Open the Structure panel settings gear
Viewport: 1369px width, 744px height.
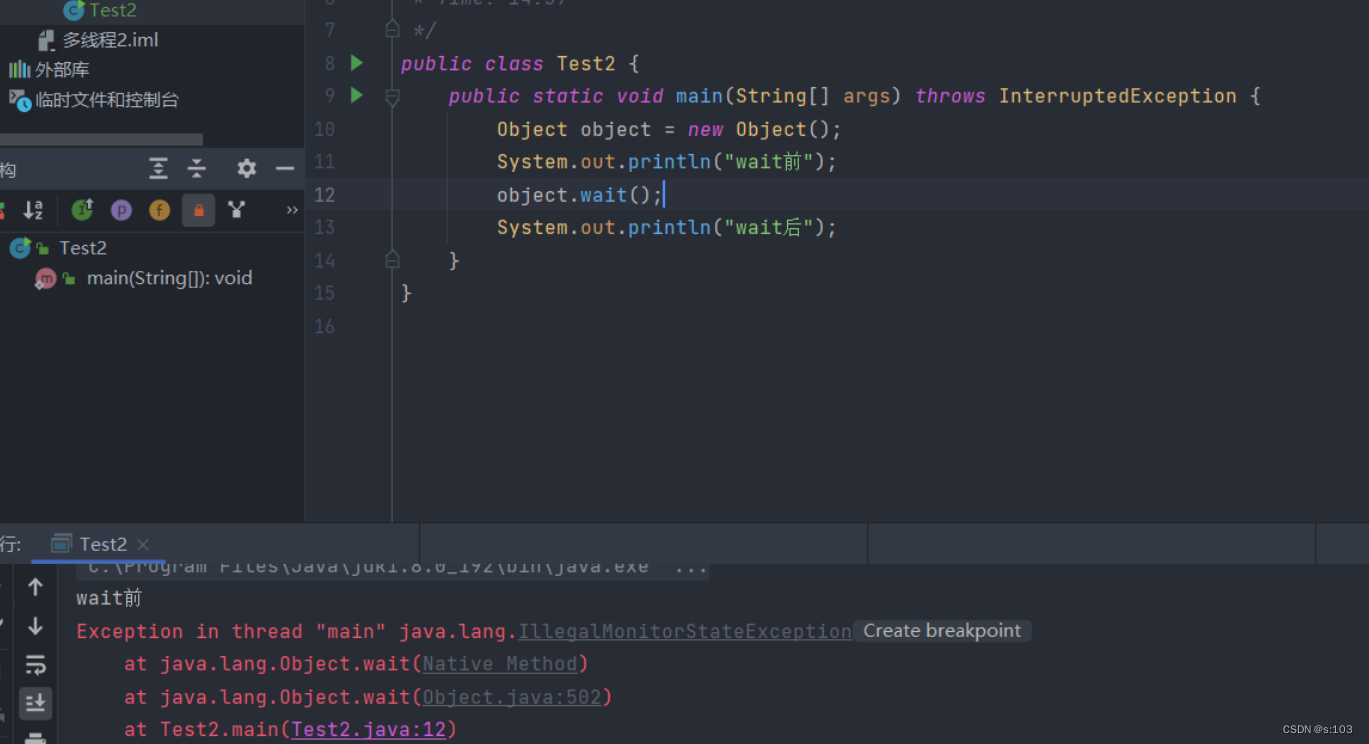(246, 169)
